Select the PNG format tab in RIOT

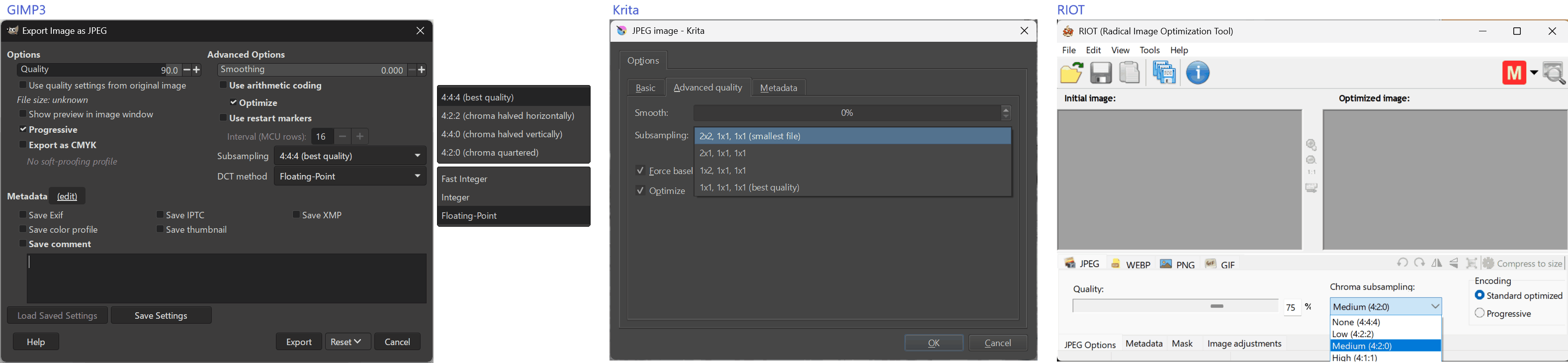tap(1177, 264)
